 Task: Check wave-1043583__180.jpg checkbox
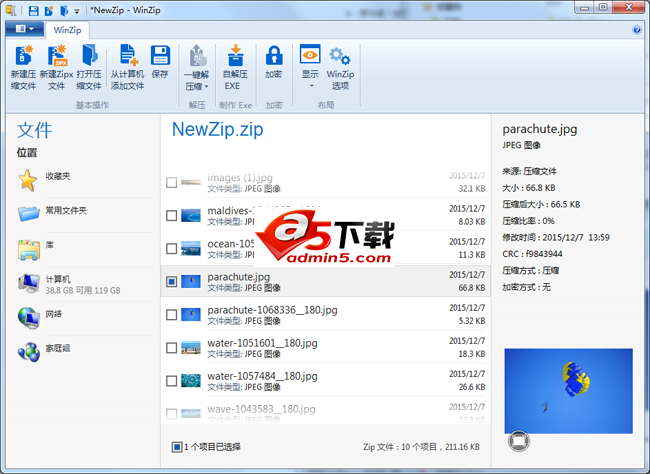coord(171,414)
